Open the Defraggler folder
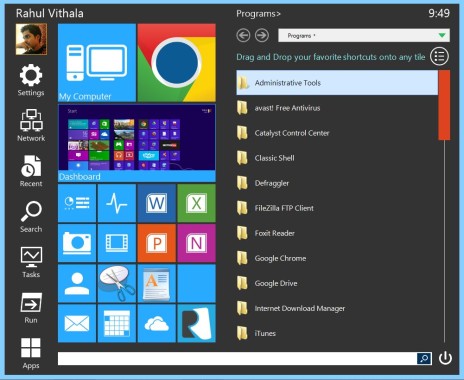Viewport: 464px width, 380px height. (x=337, y=183)
